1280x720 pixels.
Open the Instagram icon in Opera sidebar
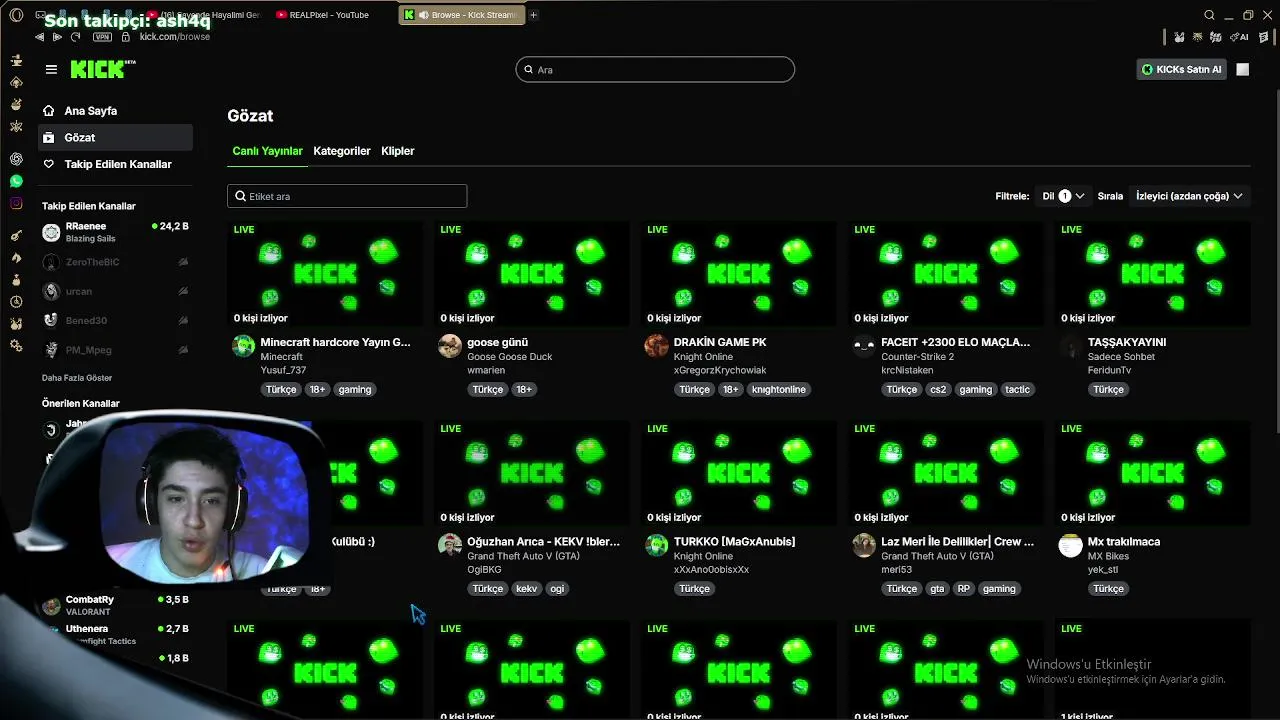pos(16,203)
